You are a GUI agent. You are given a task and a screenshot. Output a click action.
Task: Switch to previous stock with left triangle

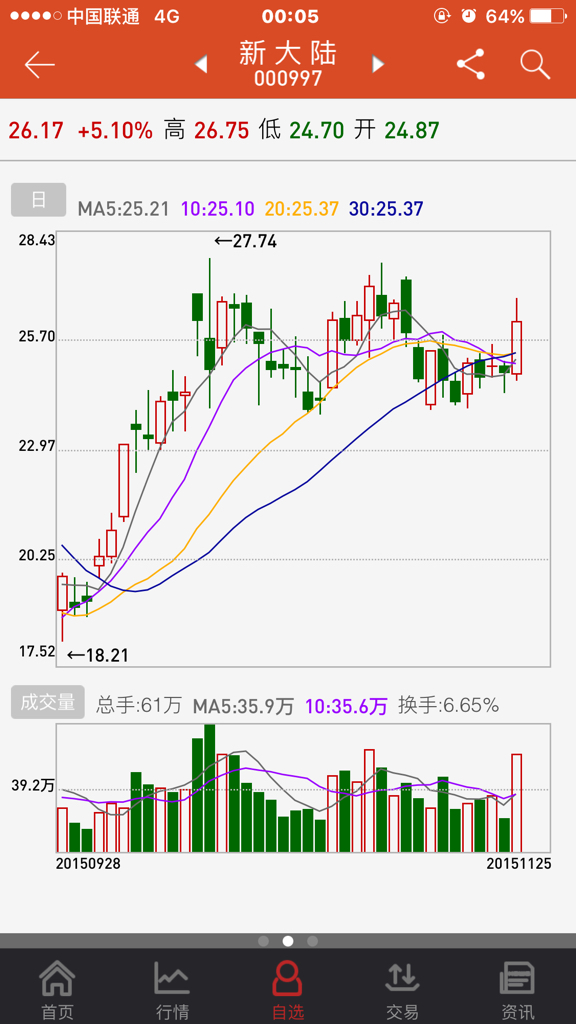point(201,64)
